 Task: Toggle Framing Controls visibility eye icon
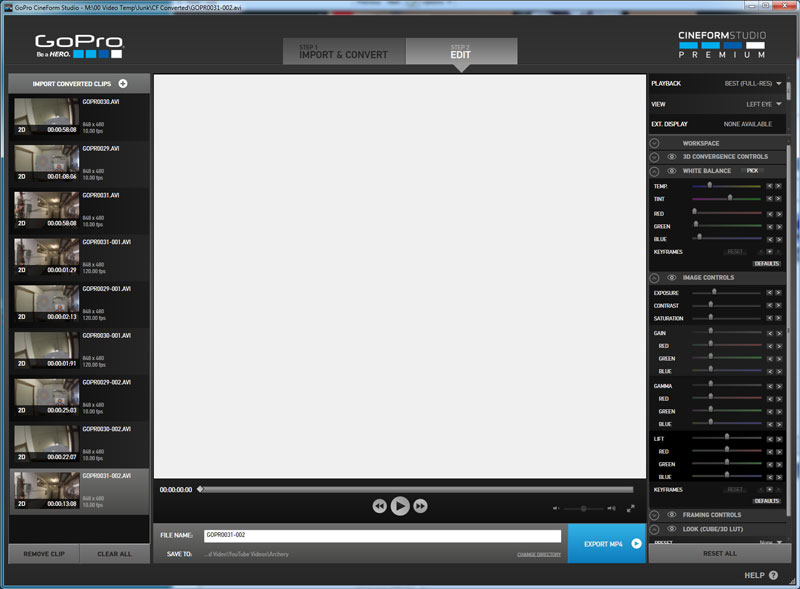pos(671,514)
